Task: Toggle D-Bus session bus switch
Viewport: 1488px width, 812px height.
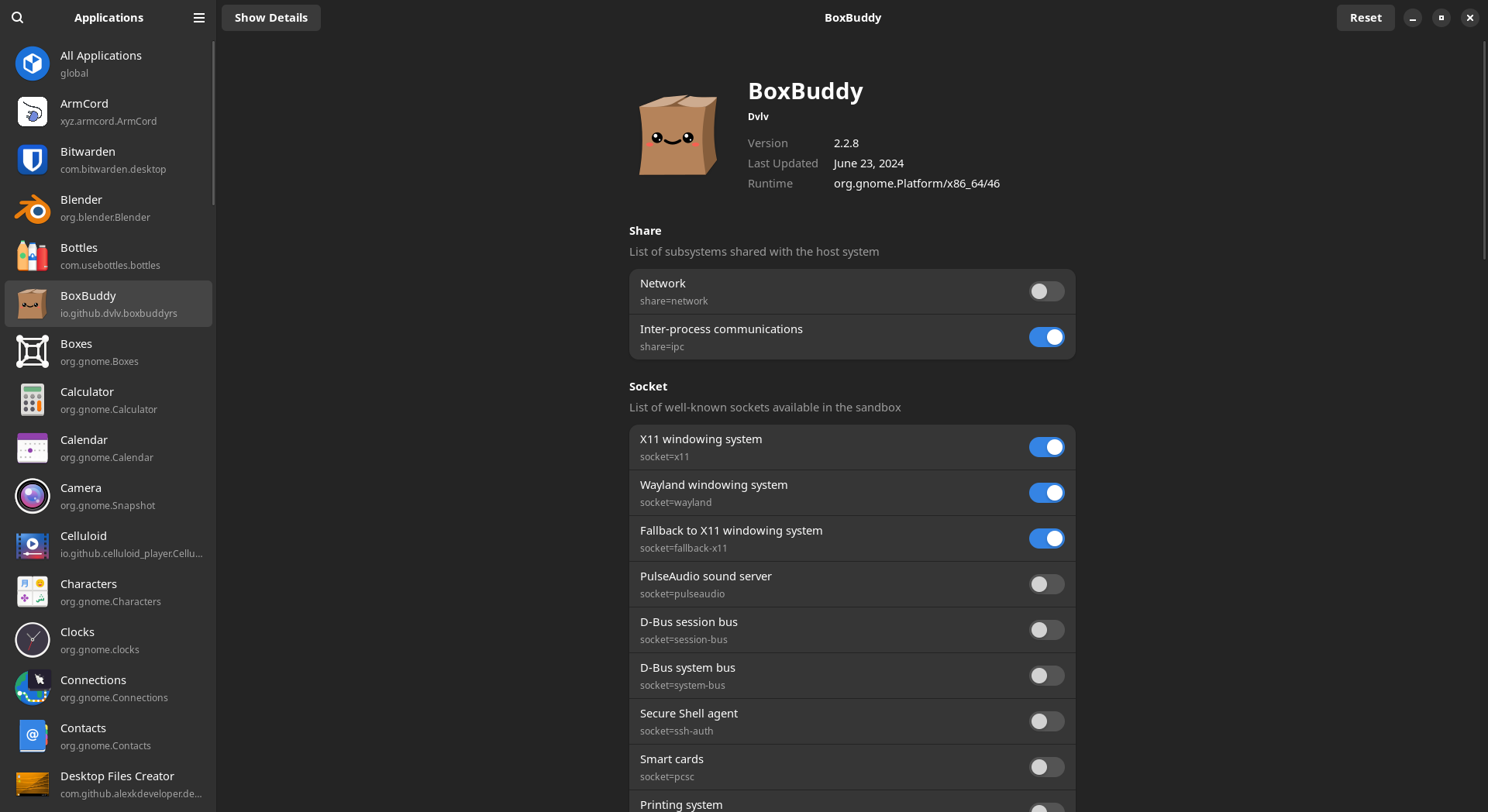Action: coord(1046,630)
